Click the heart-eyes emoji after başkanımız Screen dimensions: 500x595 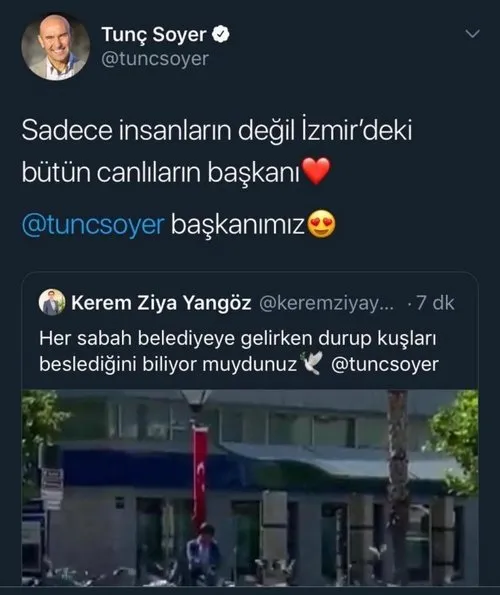[x=321, y=224]
